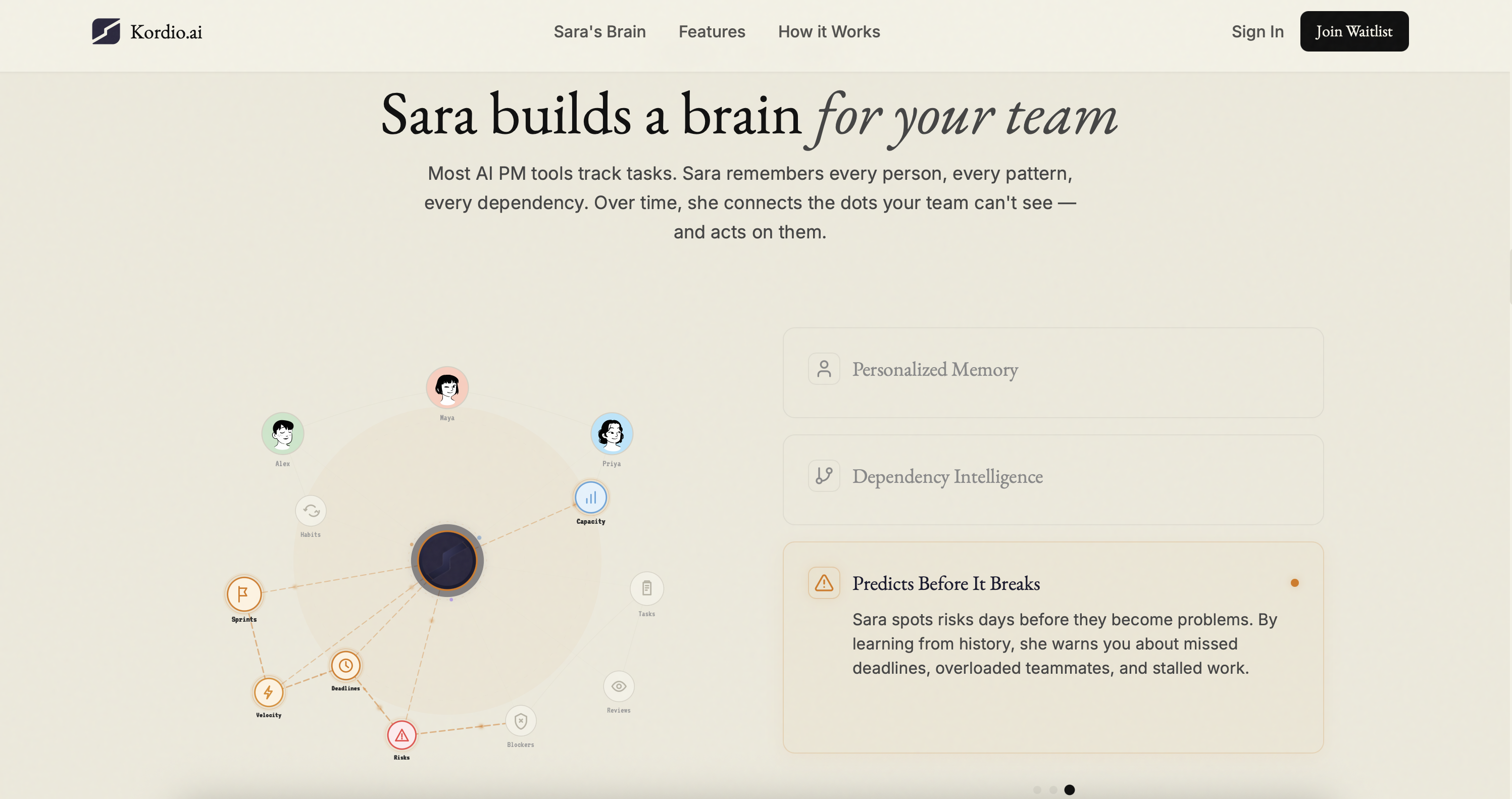The height and width of the screenshot is (799, 1512).
Task: Click the Deadlines clock icon
Action: [345, 665]
